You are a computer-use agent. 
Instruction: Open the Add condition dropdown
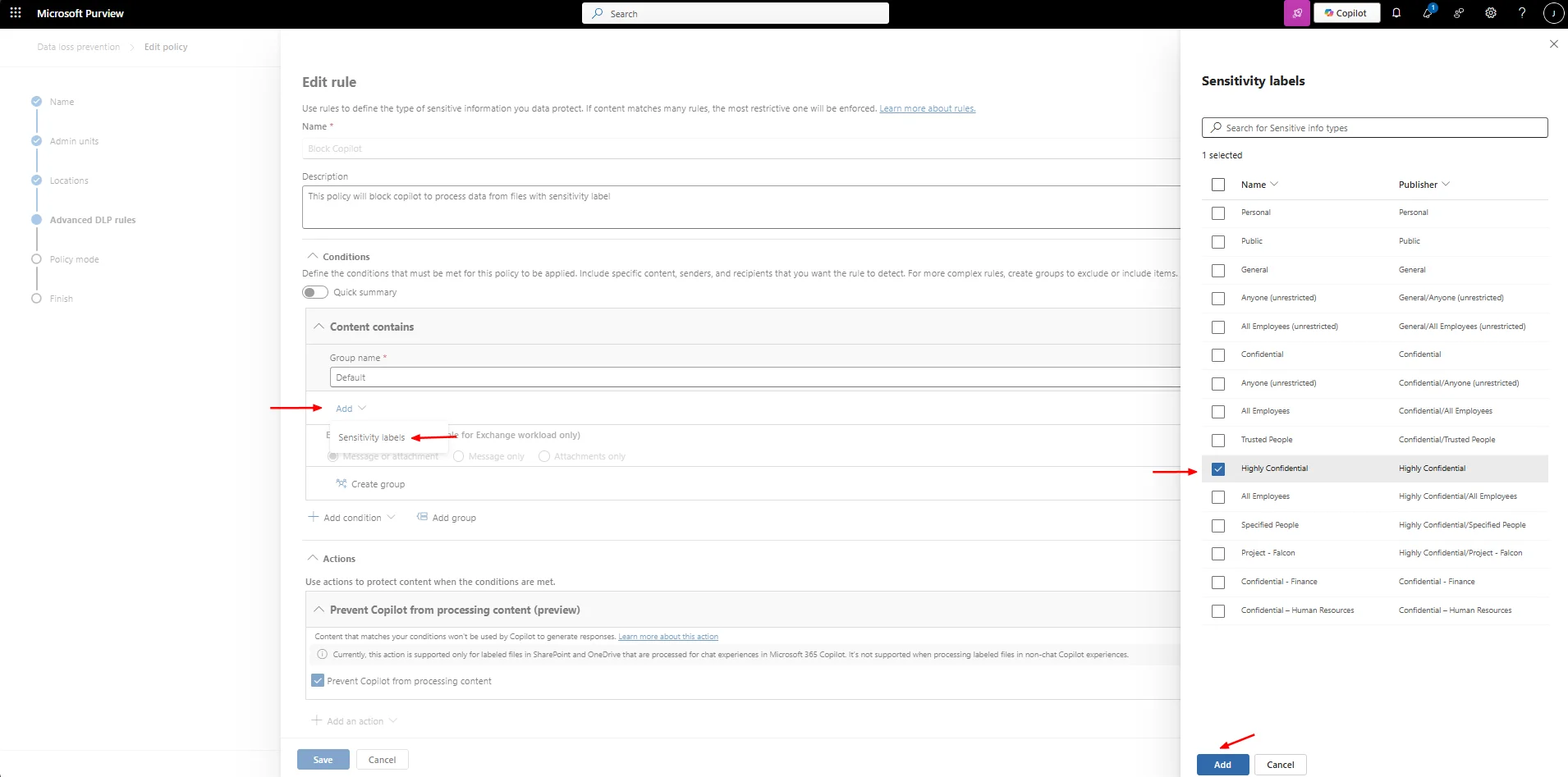[x=352, y=518]
